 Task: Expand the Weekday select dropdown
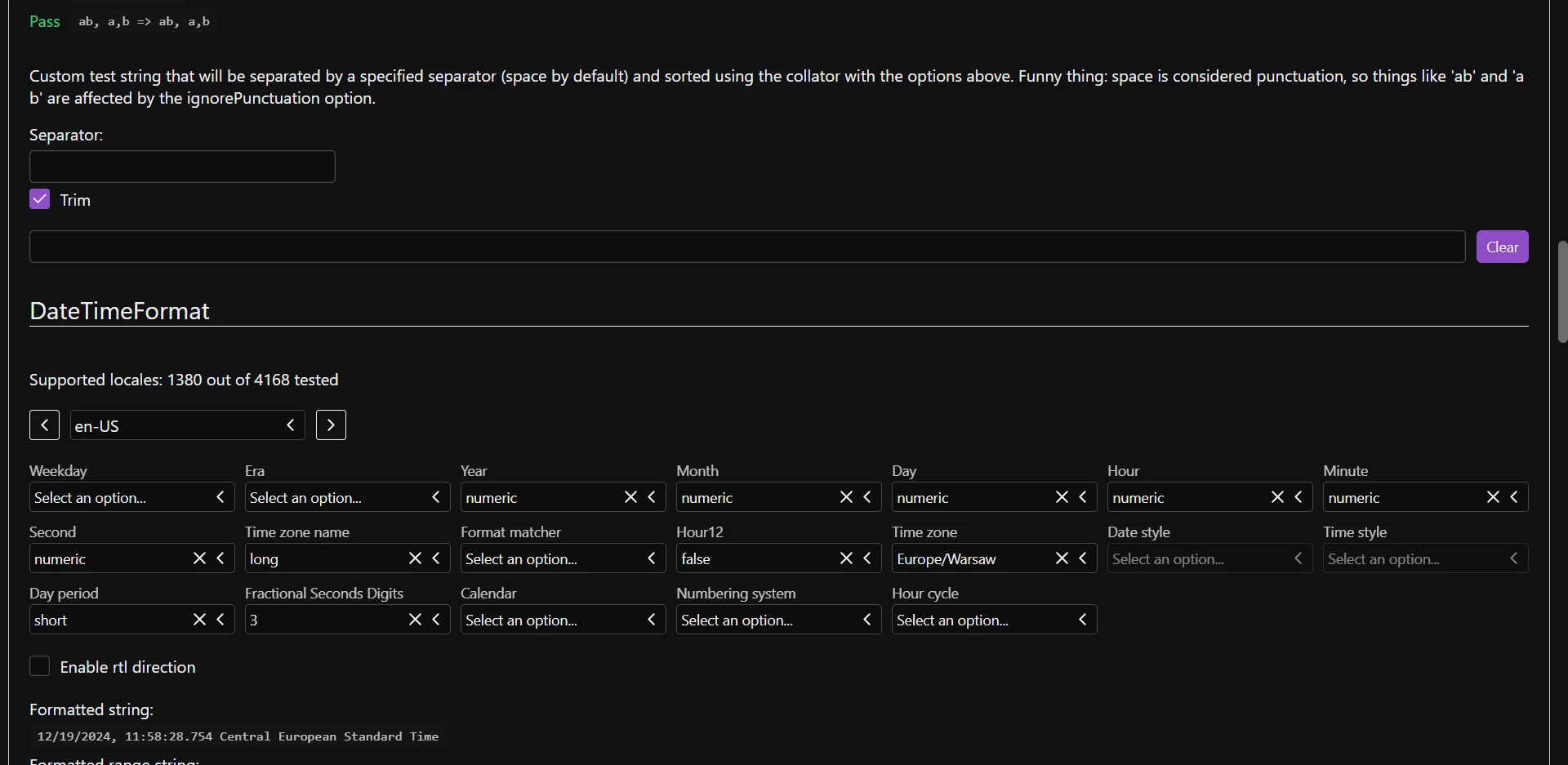click(131, 497)
